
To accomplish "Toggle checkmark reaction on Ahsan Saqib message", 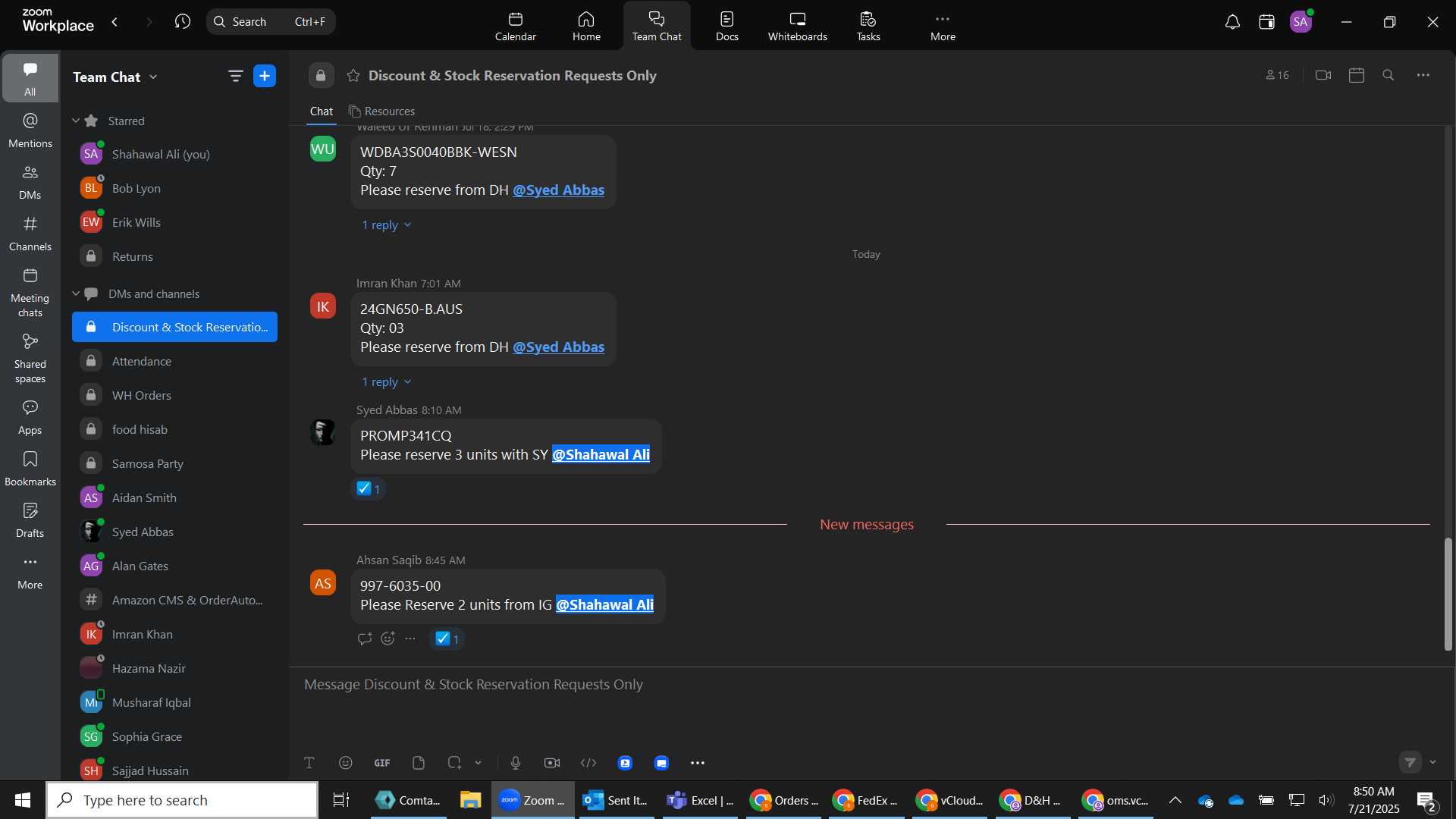I will coord(447,639).
